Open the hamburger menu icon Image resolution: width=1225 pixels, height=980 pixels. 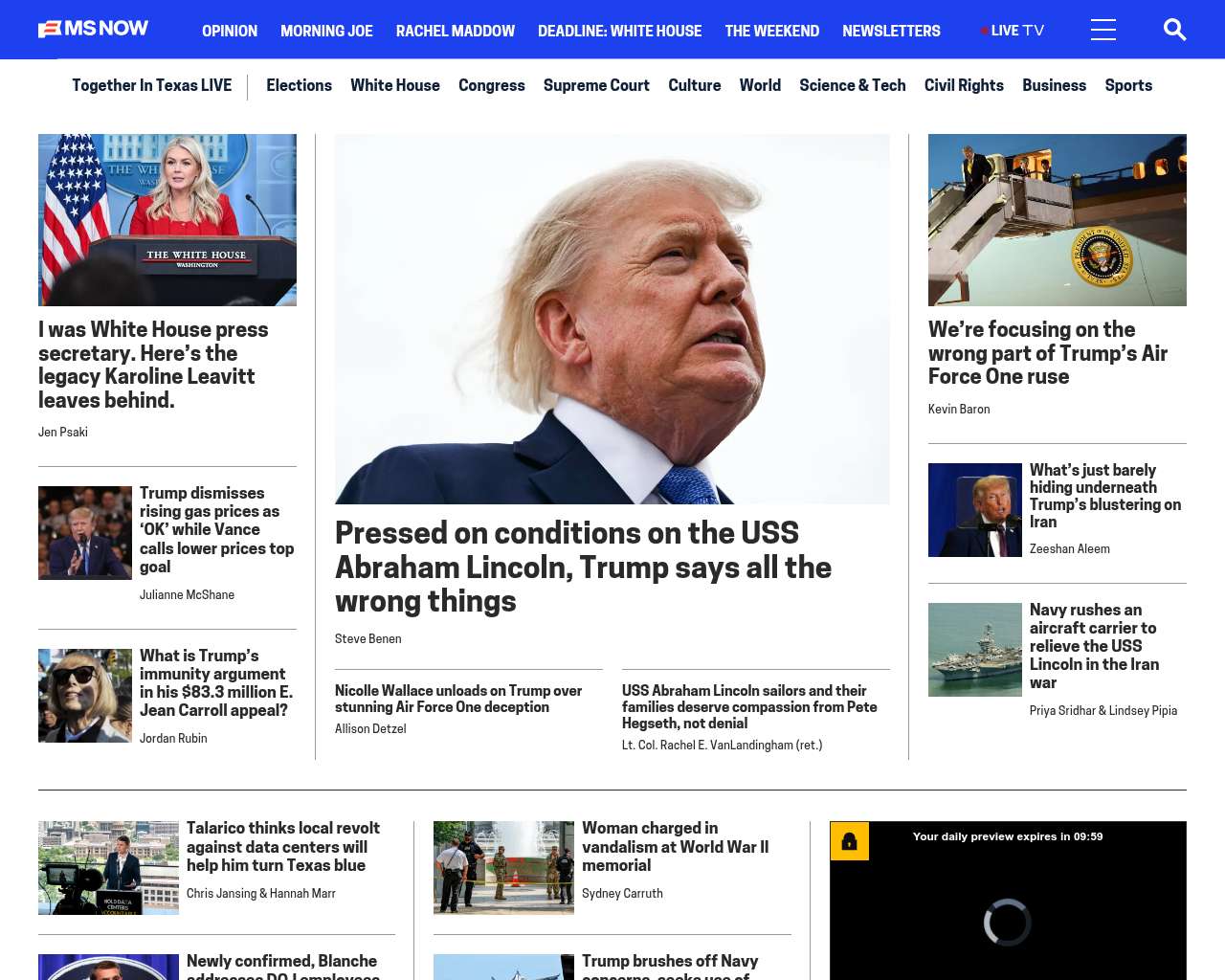[1103, 30]
